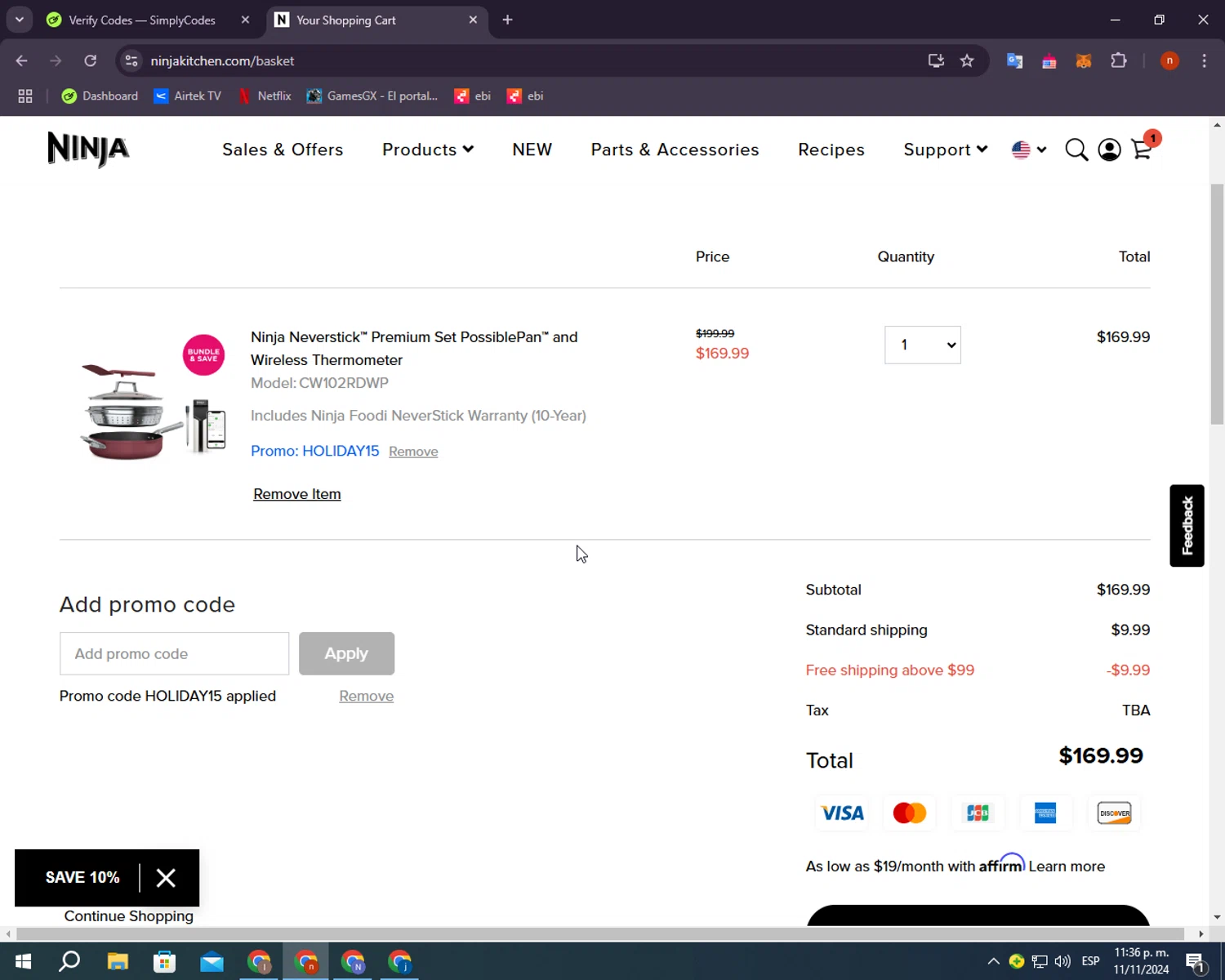Viewport: 1225px width, 980px height.
Task: Open File Explorer from the taskbar
Action: pyautogui.click(x=118, y=961)
